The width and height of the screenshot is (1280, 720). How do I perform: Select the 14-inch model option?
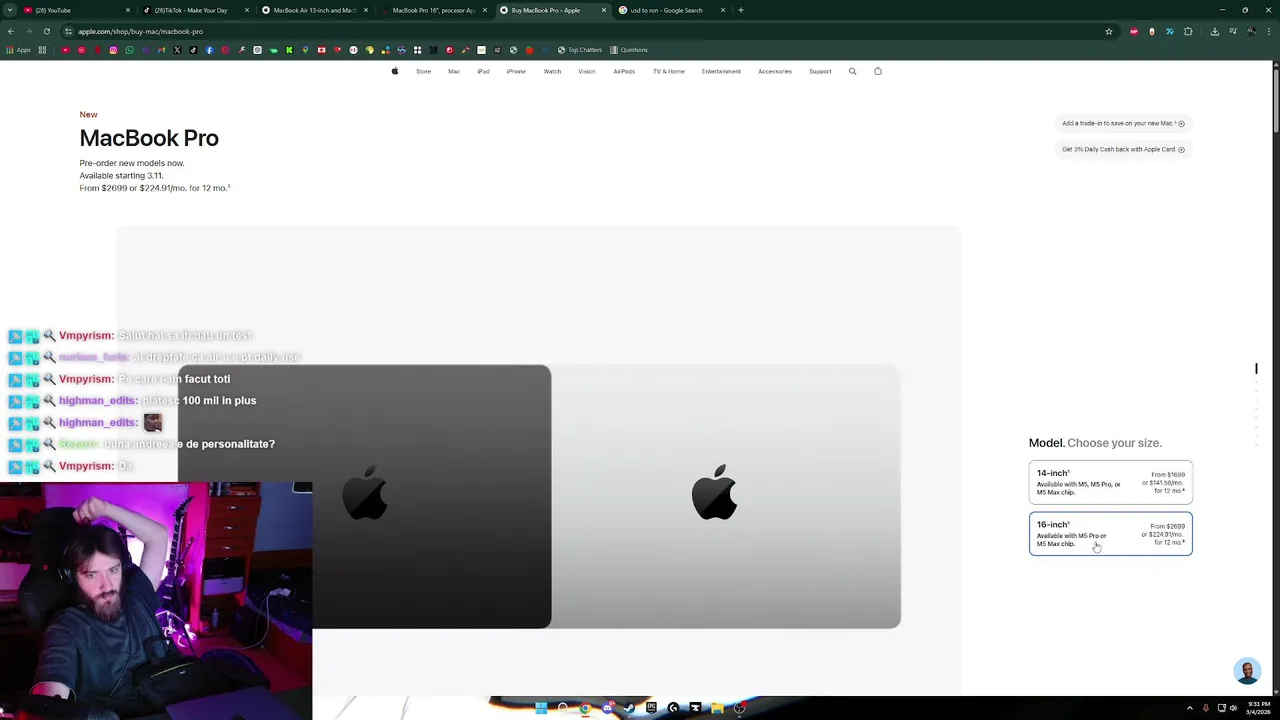tap(1110, 482)
